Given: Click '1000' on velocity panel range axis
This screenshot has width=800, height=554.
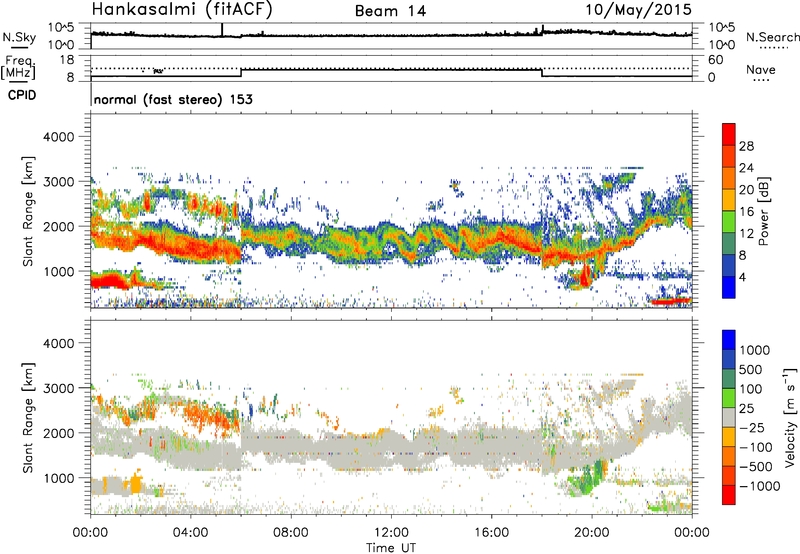Looking at the screenshot, I should [x=59, y=478].
